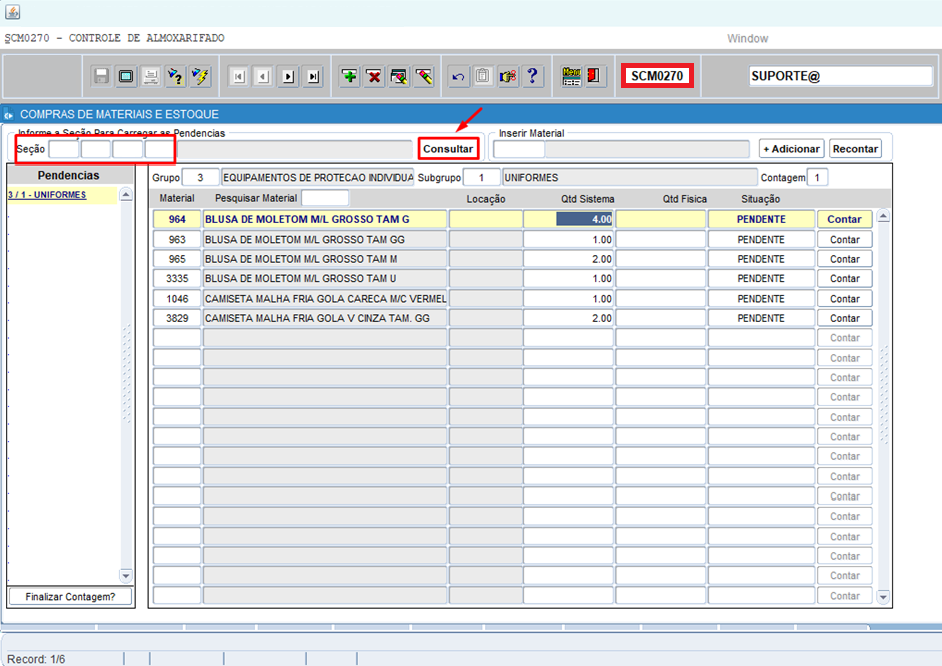Click Qtd Fisica field for material 963
This screenshot has width=942, height=666.
click(x=661, y=240)
